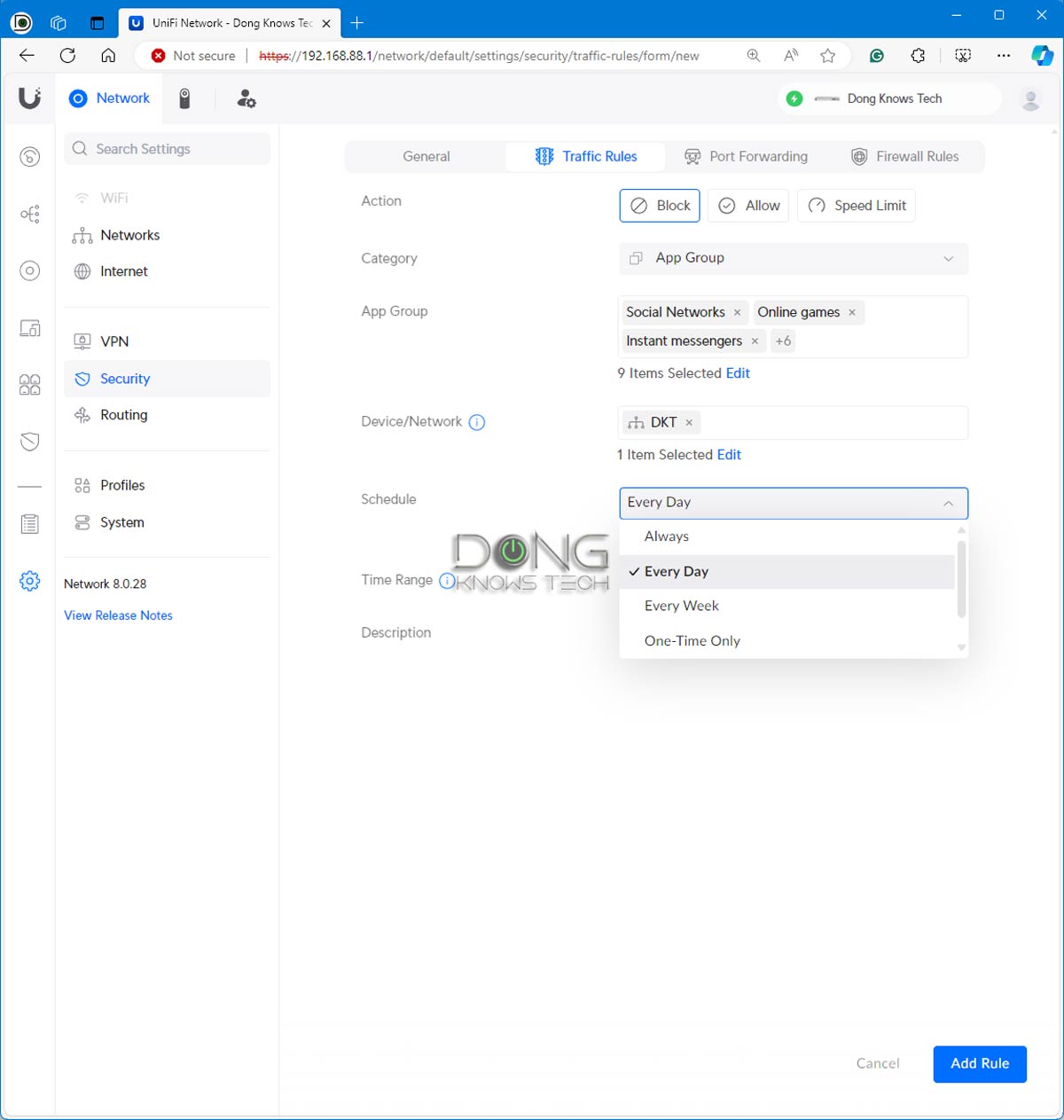The image size is (1064, 1120).
Task: Open the browser home page icon
Action: point(108,55)
